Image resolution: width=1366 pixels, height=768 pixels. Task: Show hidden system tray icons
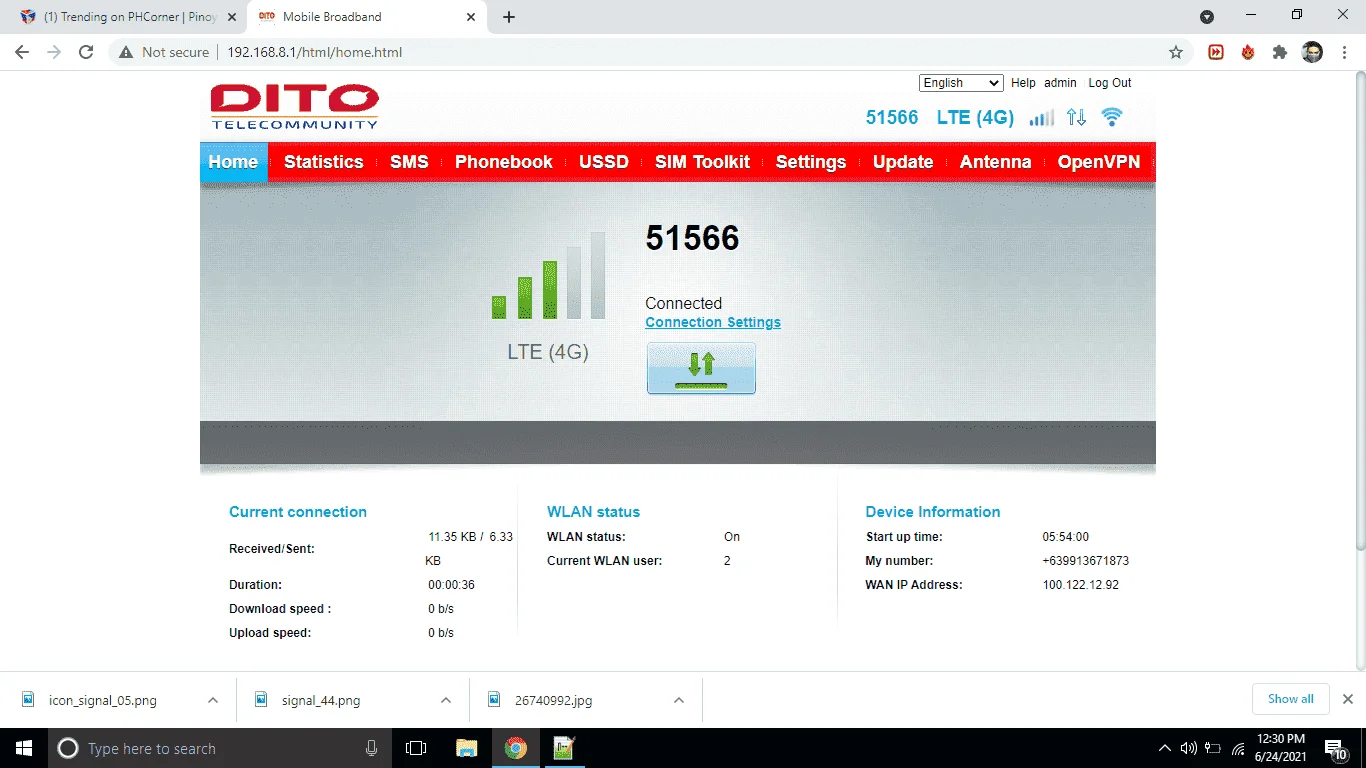tap(1164, 748)
